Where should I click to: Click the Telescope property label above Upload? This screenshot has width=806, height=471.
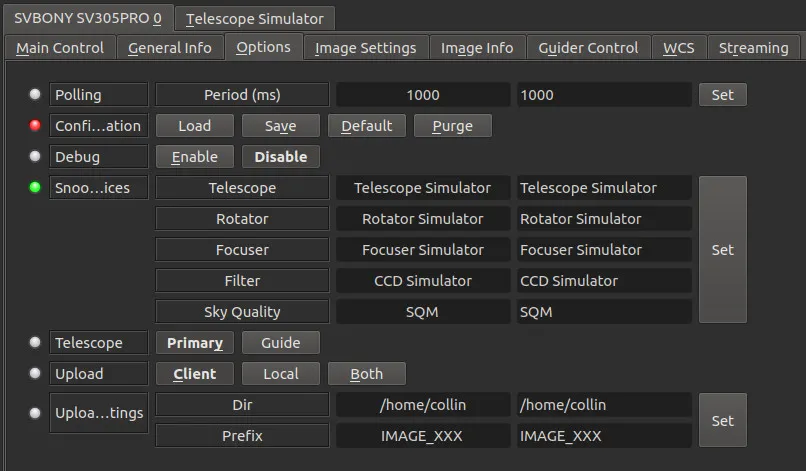99,343
